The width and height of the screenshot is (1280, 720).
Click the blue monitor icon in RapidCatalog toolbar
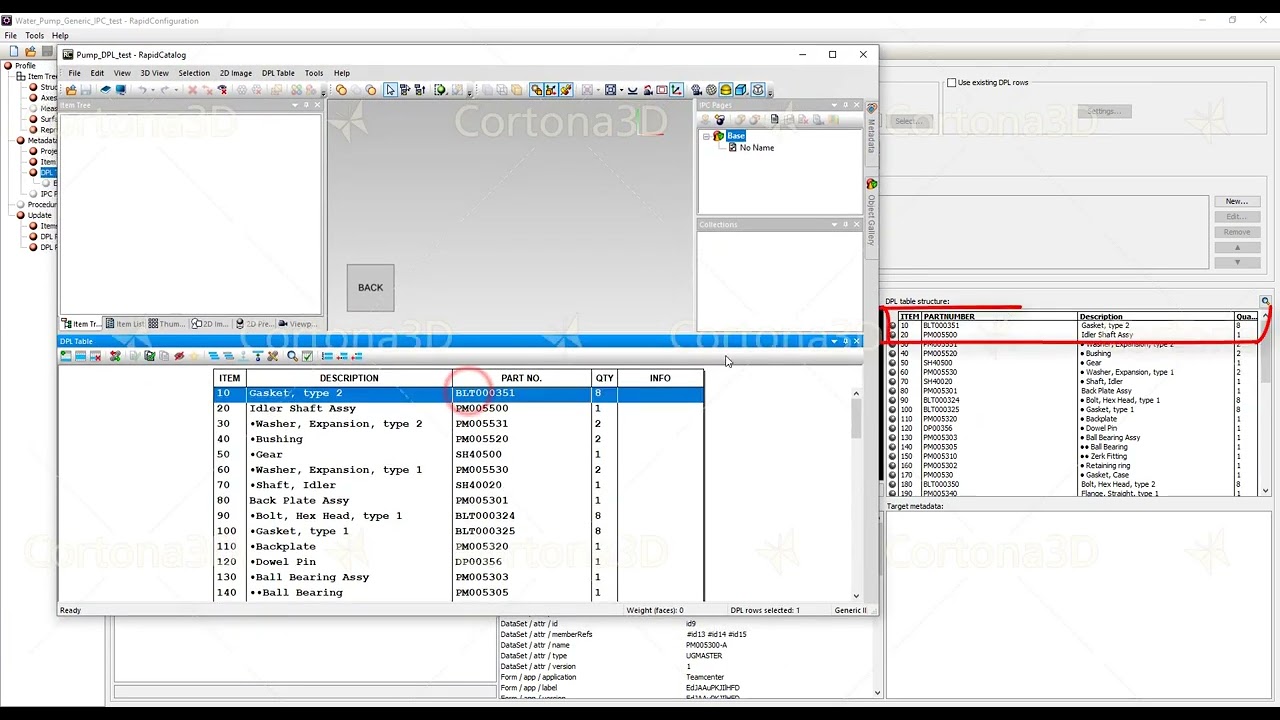coord(121,90)
